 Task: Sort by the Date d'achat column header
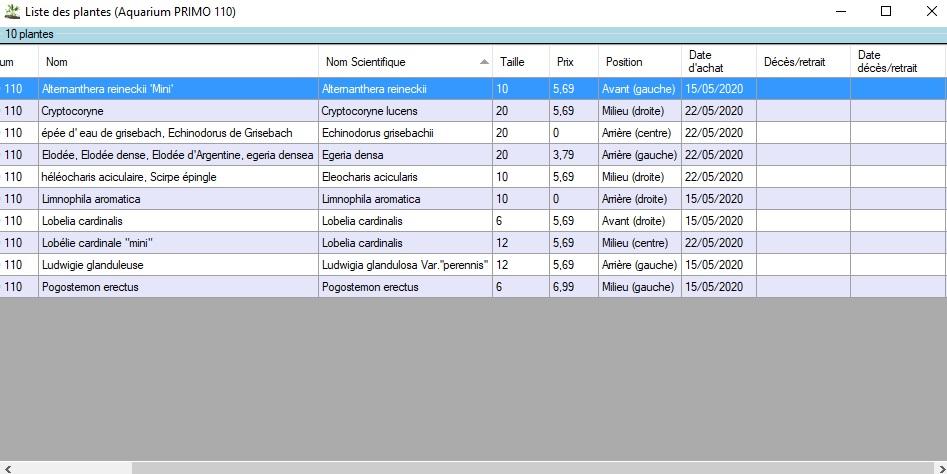[x=719, y=62]
